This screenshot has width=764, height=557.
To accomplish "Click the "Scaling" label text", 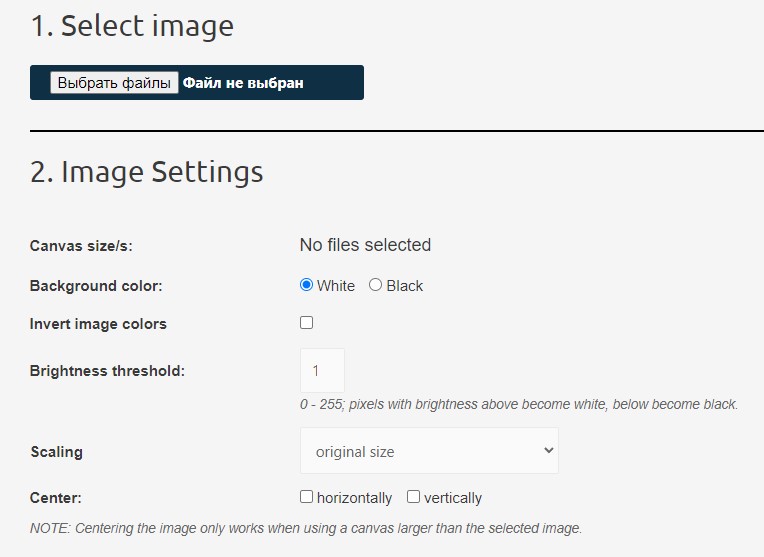I will [57, 452].
